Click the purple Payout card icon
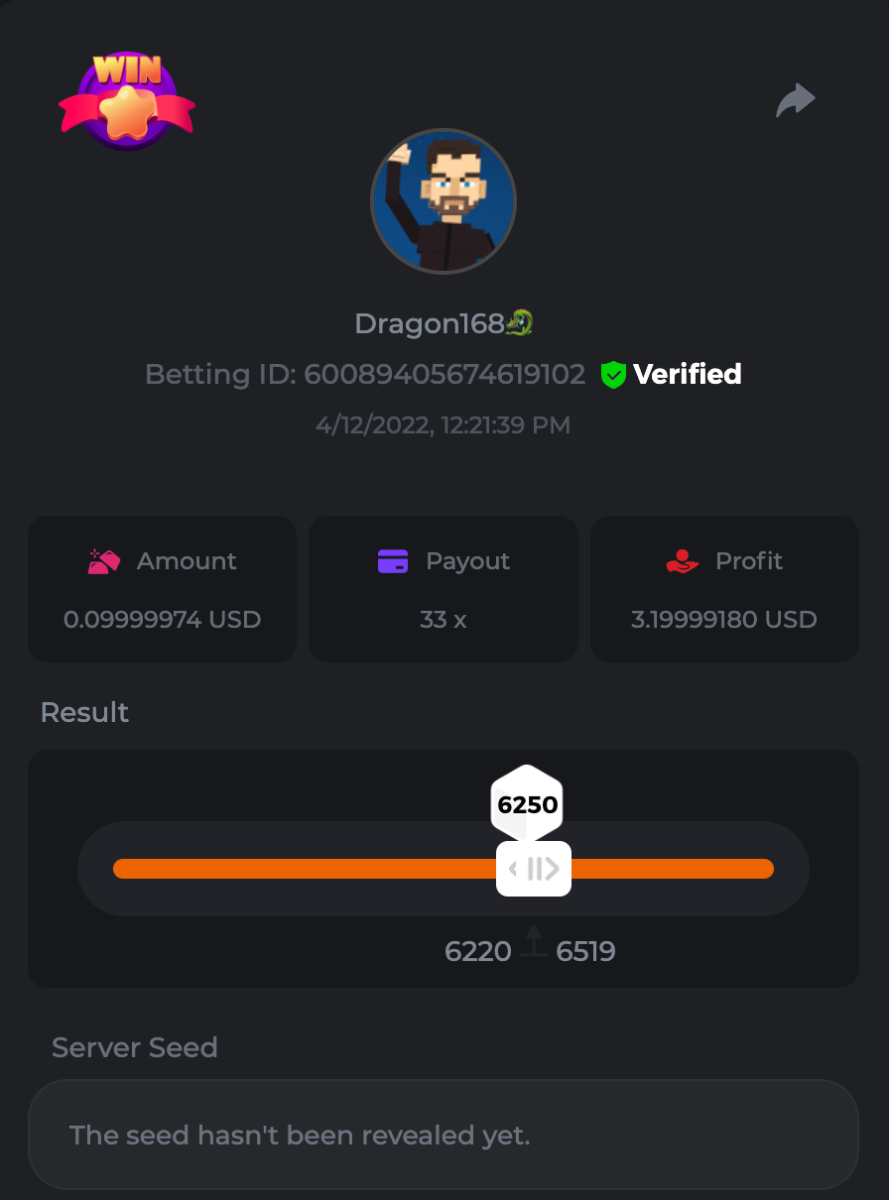This screenshot has width=889, height=1200. point(393,561)
